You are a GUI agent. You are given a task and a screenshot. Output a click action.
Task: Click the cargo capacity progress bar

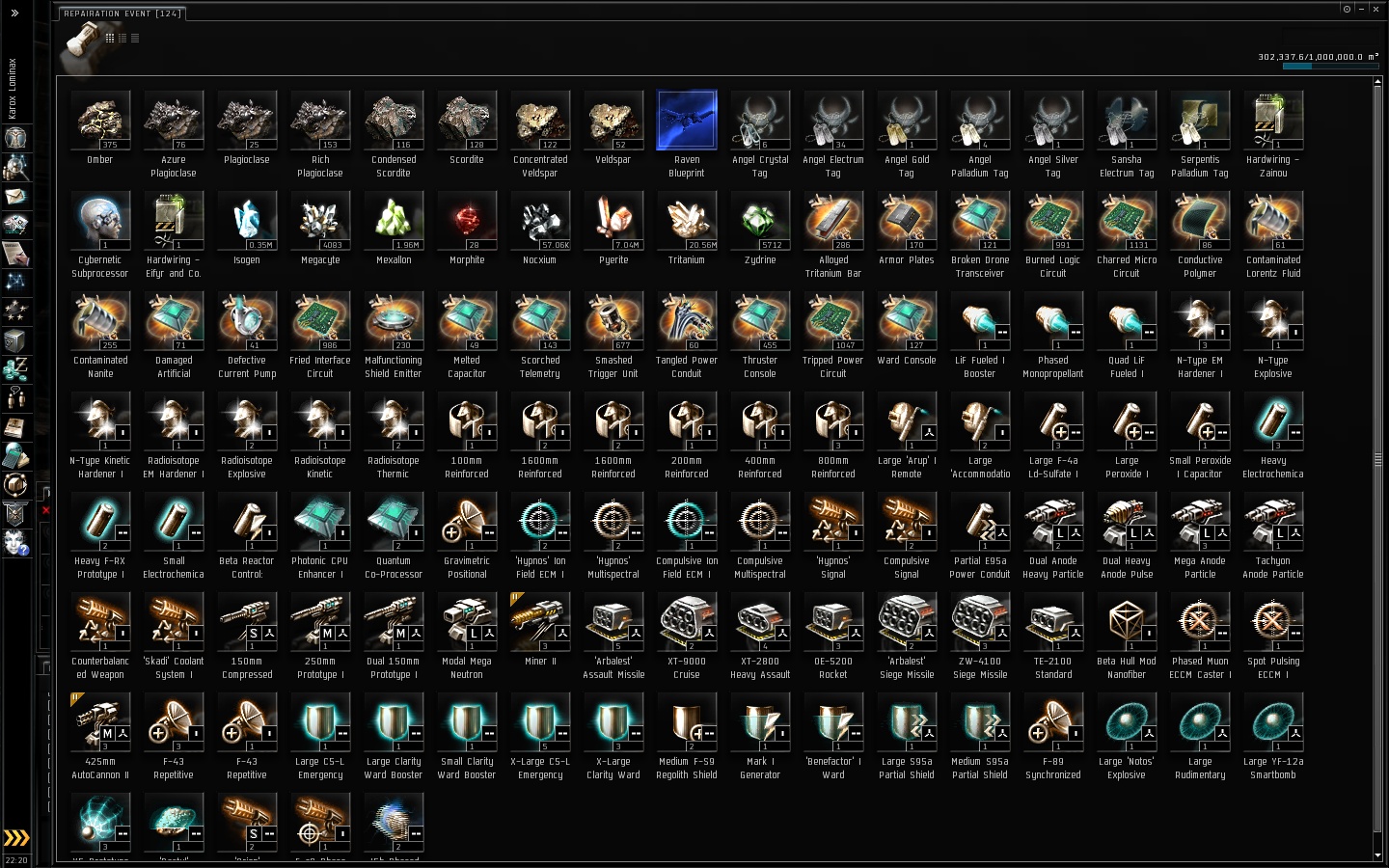tap(1331, 67)
